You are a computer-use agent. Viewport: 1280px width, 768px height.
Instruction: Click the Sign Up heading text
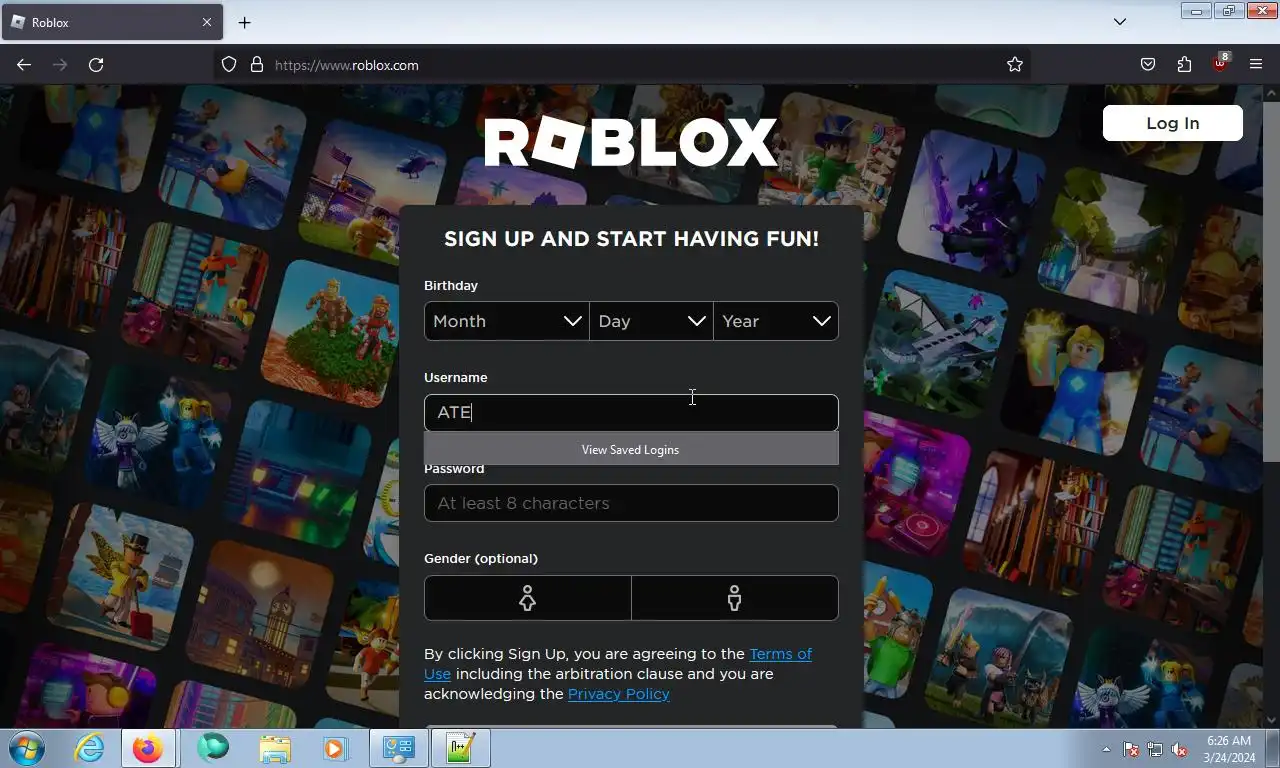click(x=631, y=239)
